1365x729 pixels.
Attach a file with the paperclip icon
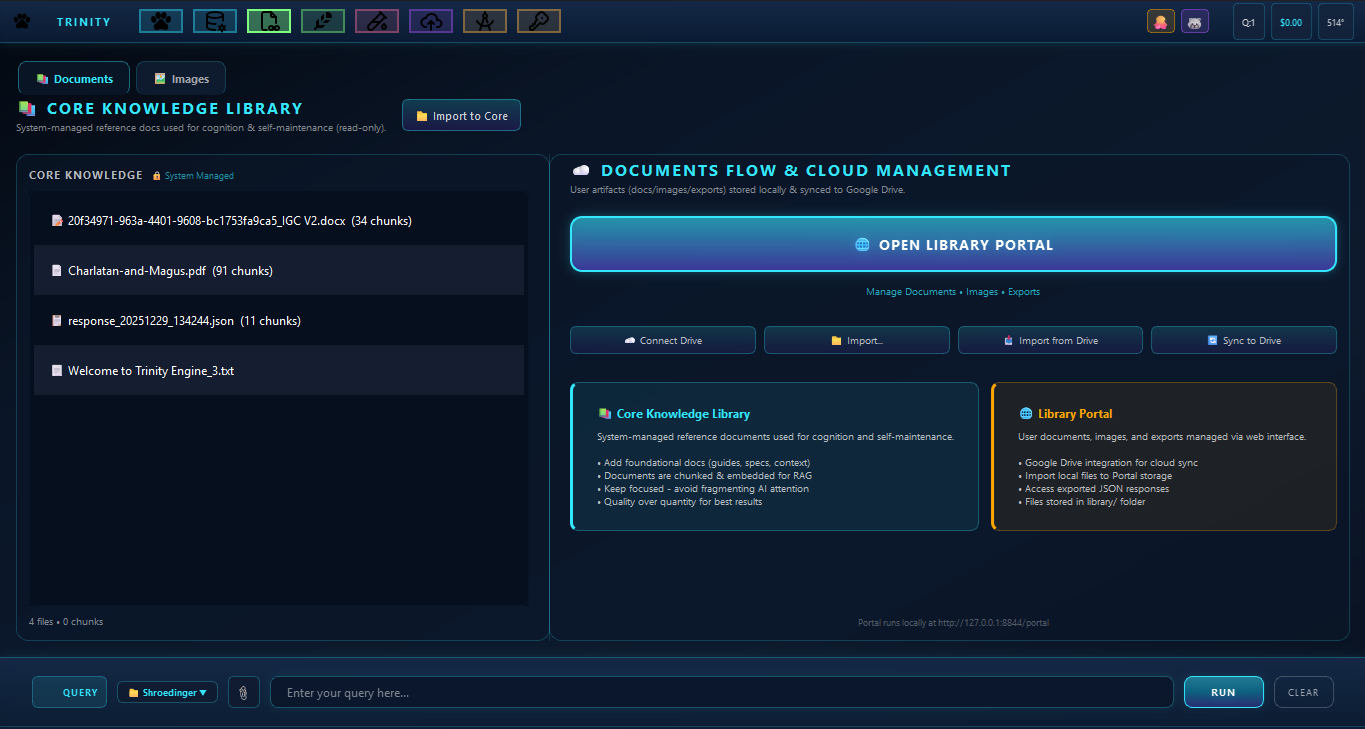tap(243, 691)
